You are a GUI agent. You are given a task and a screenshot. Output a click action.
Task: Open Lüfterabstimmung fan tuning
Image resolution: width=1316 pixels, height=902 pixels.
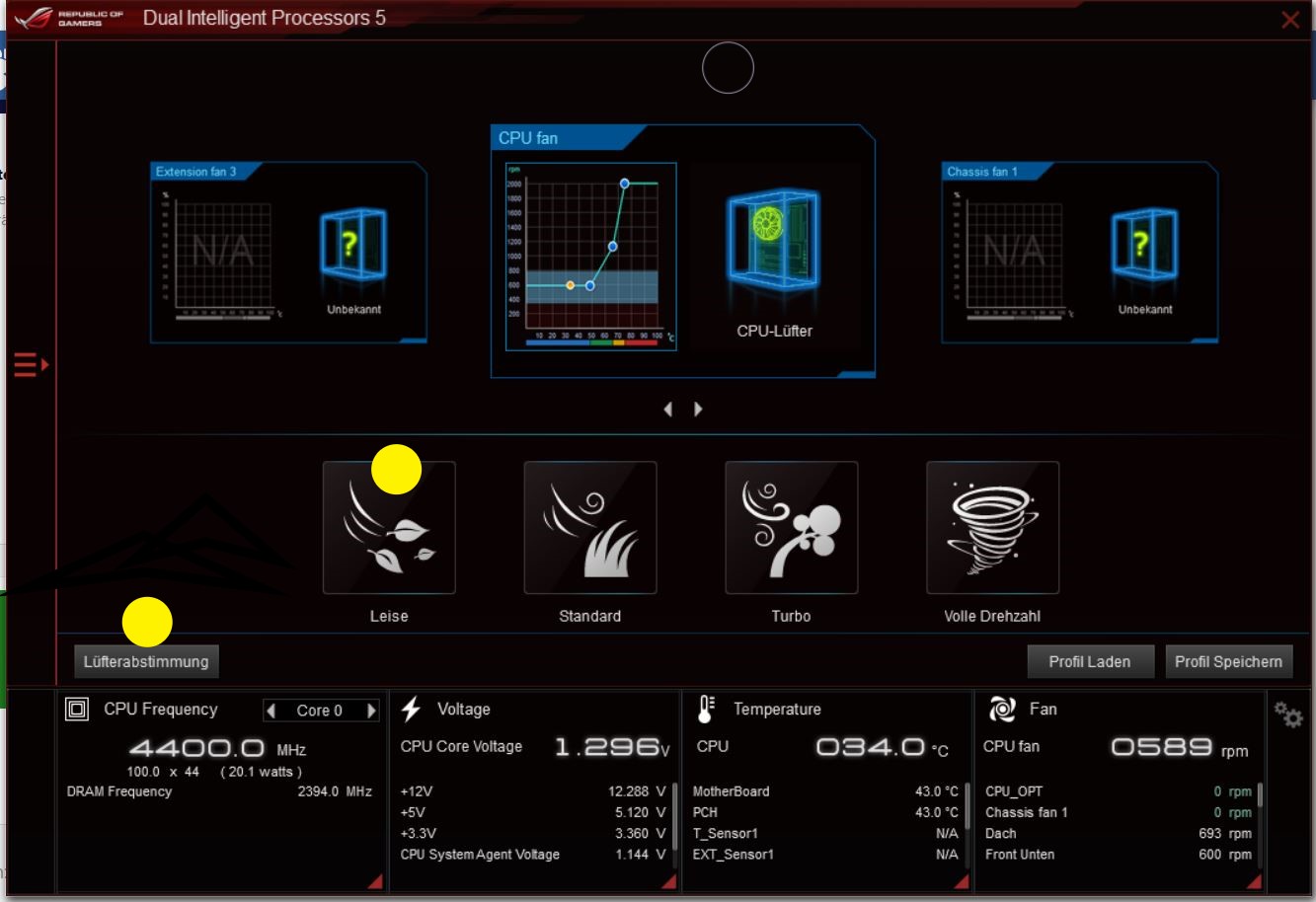(x=146, y=662)
